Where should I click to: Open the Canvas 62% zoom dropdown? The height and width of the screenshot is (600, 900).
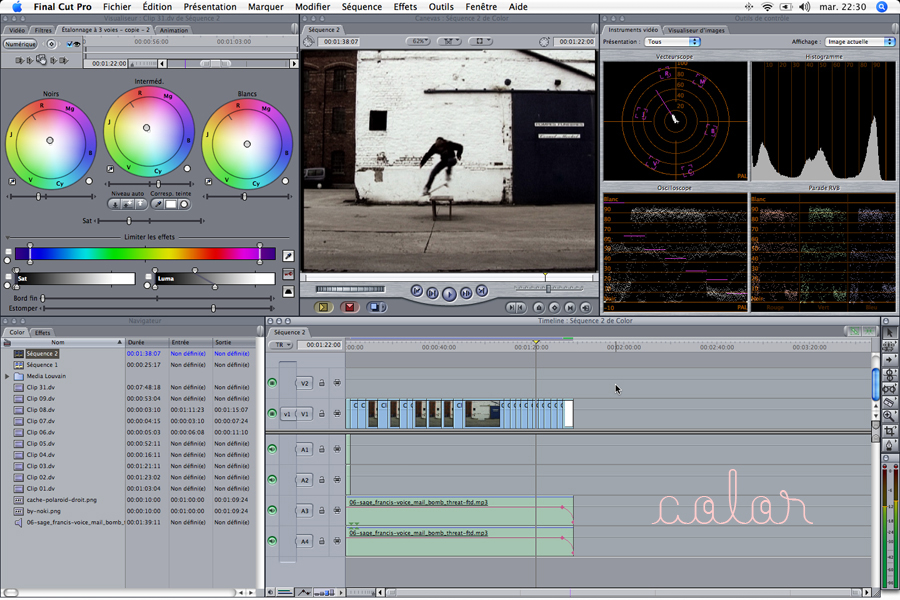[x=418, y=41]
